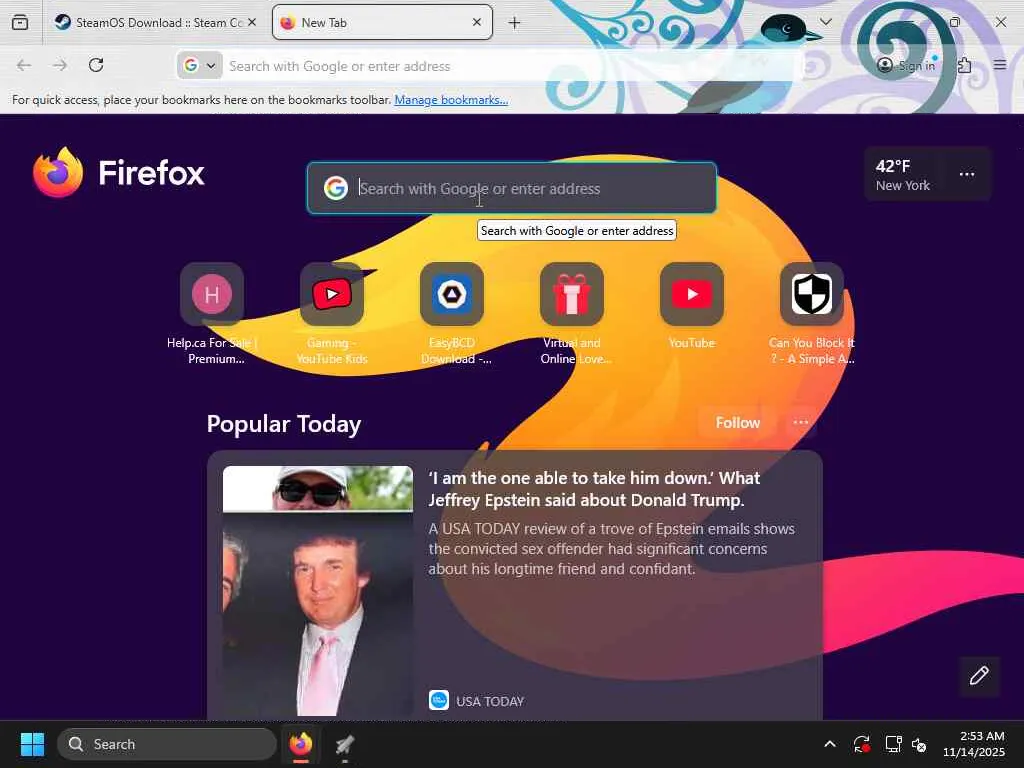
Task: Follow the Popular Today section
Action: click(737, 423)
